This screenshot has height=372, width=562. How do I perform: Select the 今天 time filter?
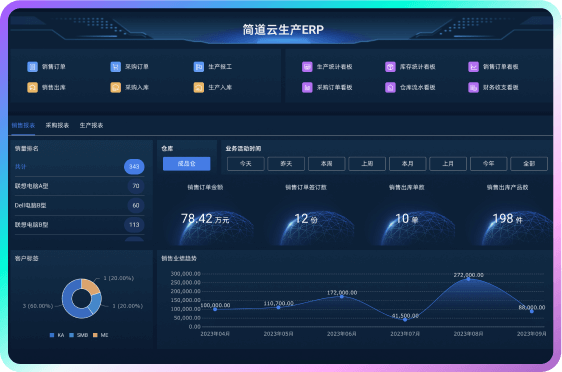pos(246,164)
